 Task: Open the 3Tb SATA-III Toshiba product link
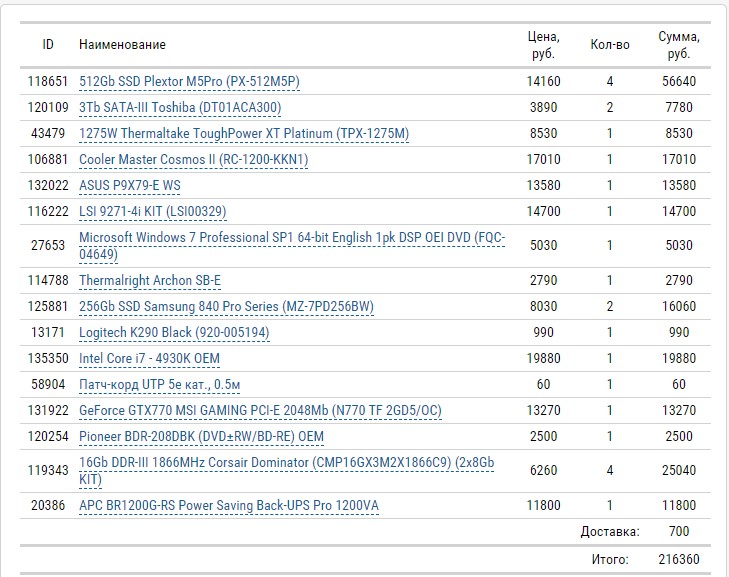pyautogui.click(x=180, y=107)
